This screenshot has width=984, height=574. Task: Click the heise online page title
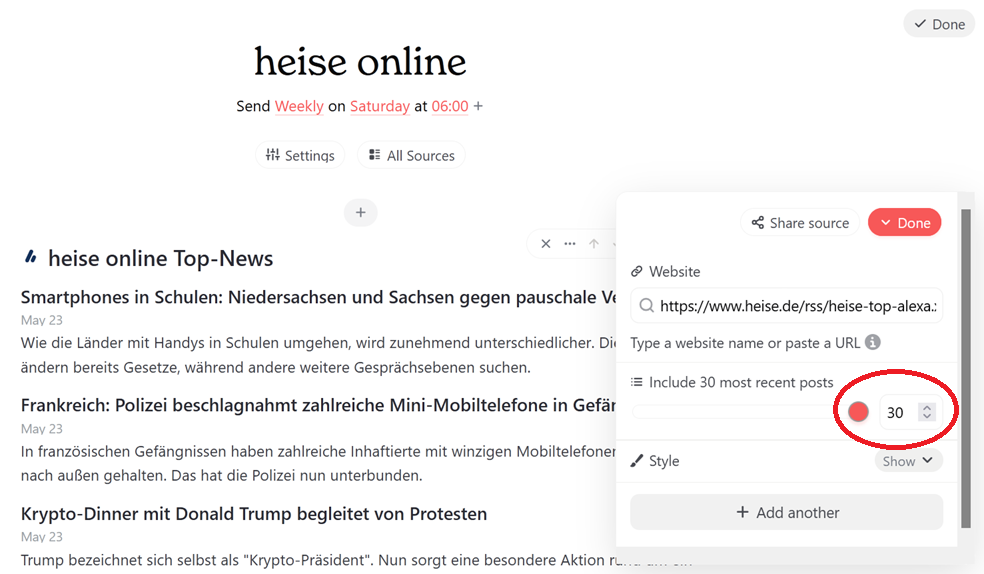(x=360, y=61)
